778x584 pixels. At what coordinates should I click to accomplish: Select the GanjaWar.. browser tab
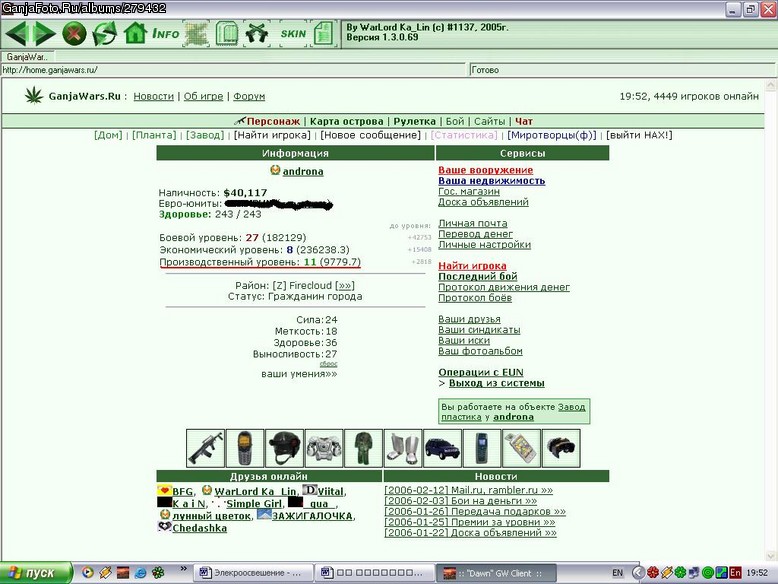tap(27, 57)
